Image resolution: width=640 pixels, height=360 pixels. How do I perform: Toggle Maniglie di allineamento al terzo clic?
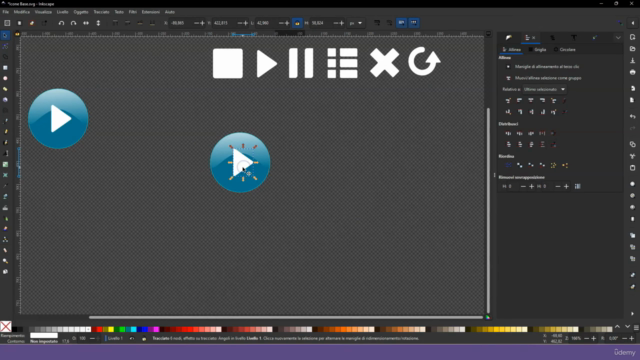509,67
